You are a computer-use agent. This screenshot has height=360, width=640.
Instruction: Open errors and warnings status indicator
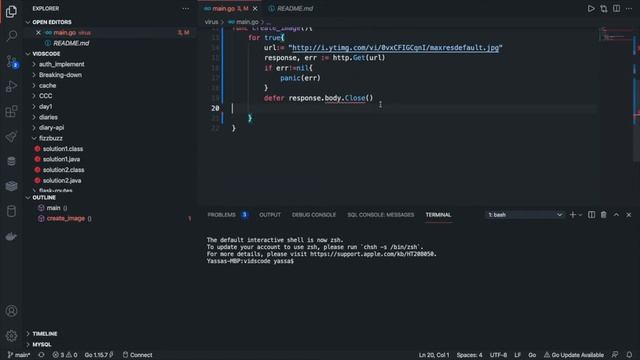[x=64, y=355]
